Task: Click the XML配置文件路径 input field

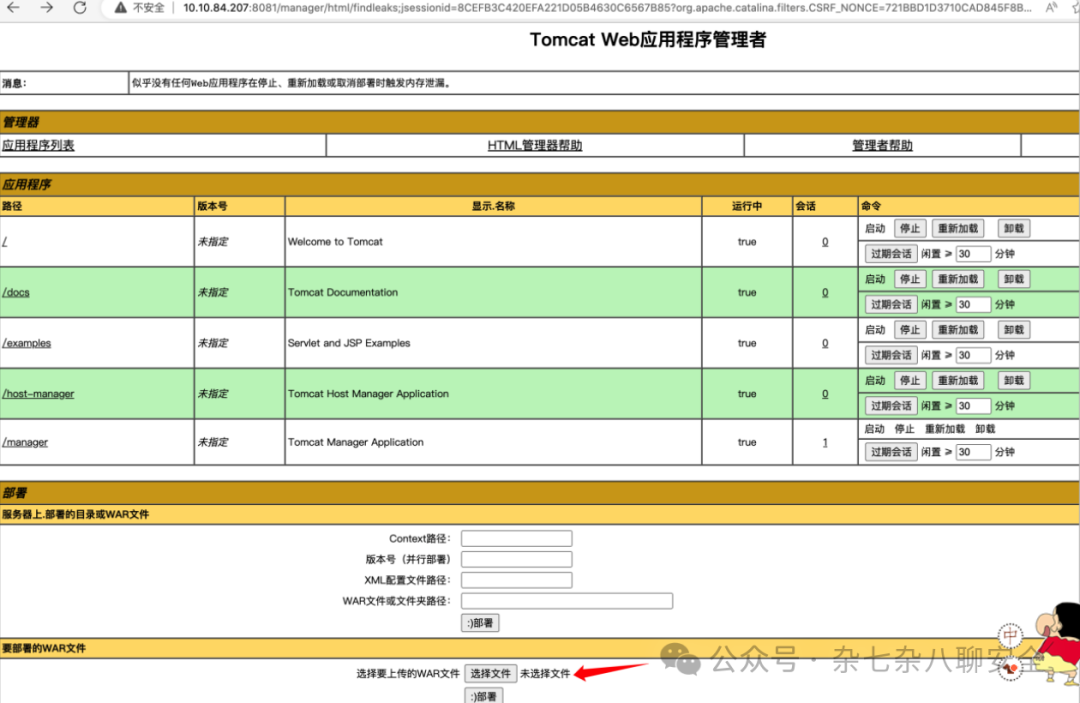Action: click(517, 580)
